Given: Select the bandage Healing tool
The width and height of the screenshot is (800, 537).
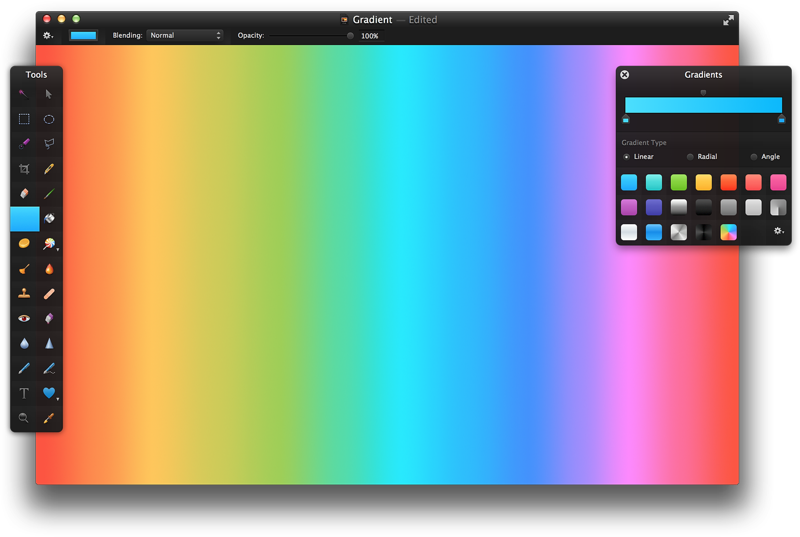Looking at the screenshot, I should pyautogui.click(x=49, y=293).
